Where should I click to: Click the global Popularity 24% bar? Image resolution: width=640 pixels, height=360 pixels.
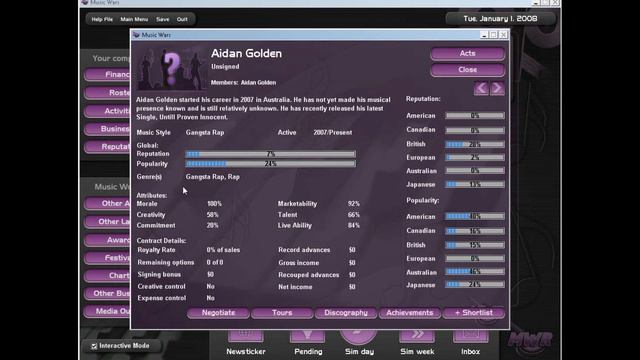tap(270, 164)
